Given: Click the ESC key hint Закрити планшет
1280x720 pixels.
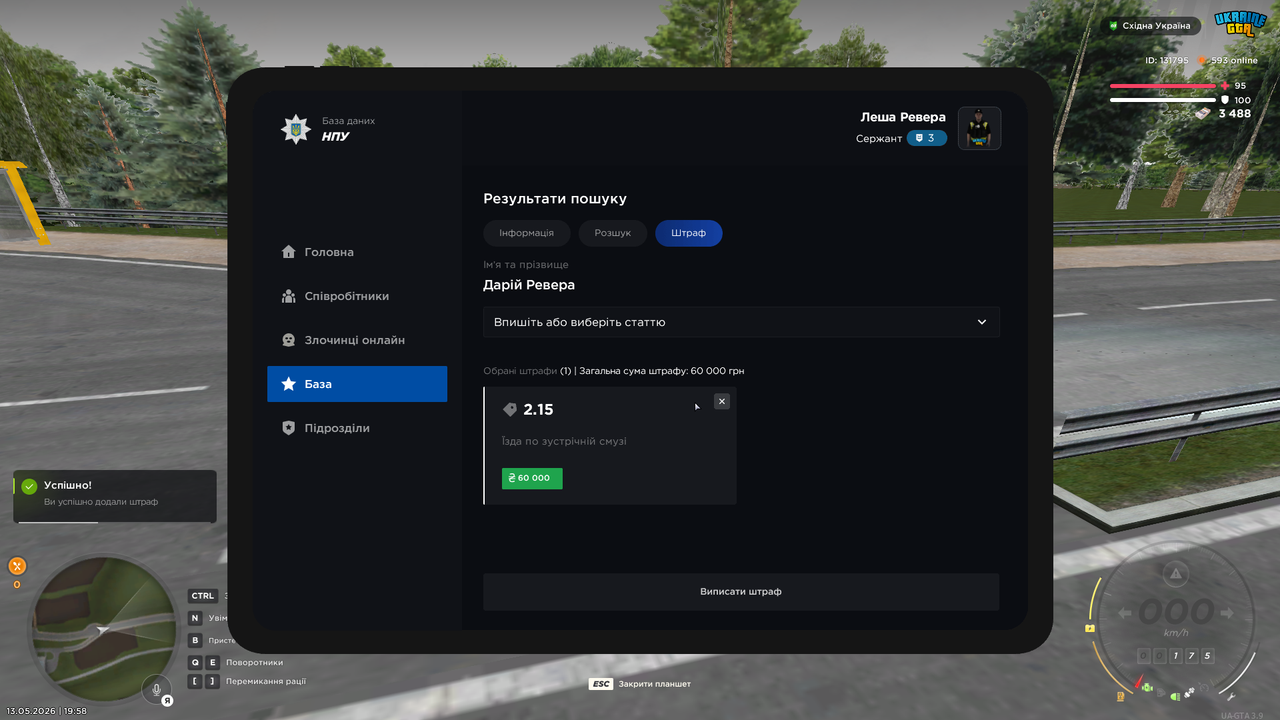Looking at the screenshot, I should [640, 684].
